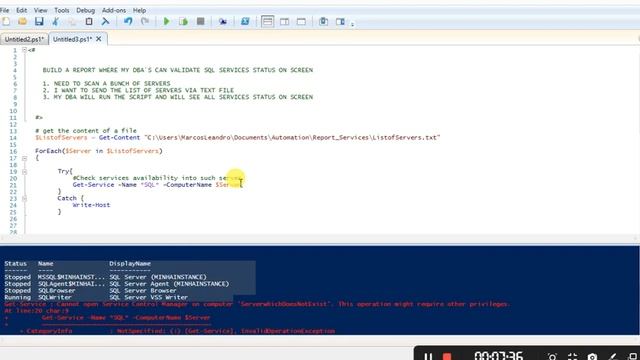Screen dimensions: 640x360
Task: Click the MSSQL$MINHAINST... service row
Action: pyautogui.click(x=105, y=277)
